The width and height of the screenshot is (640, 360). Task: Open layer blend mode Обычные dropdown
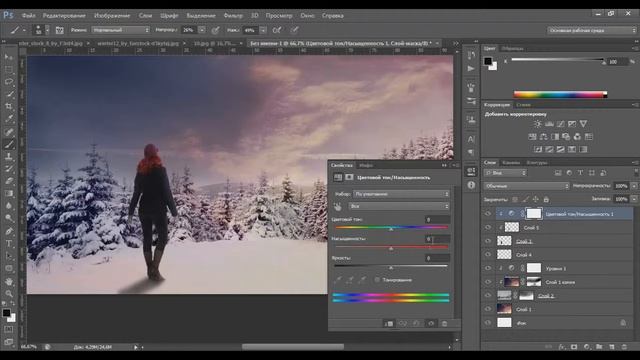pyautogui.click(x=526, y=186)
